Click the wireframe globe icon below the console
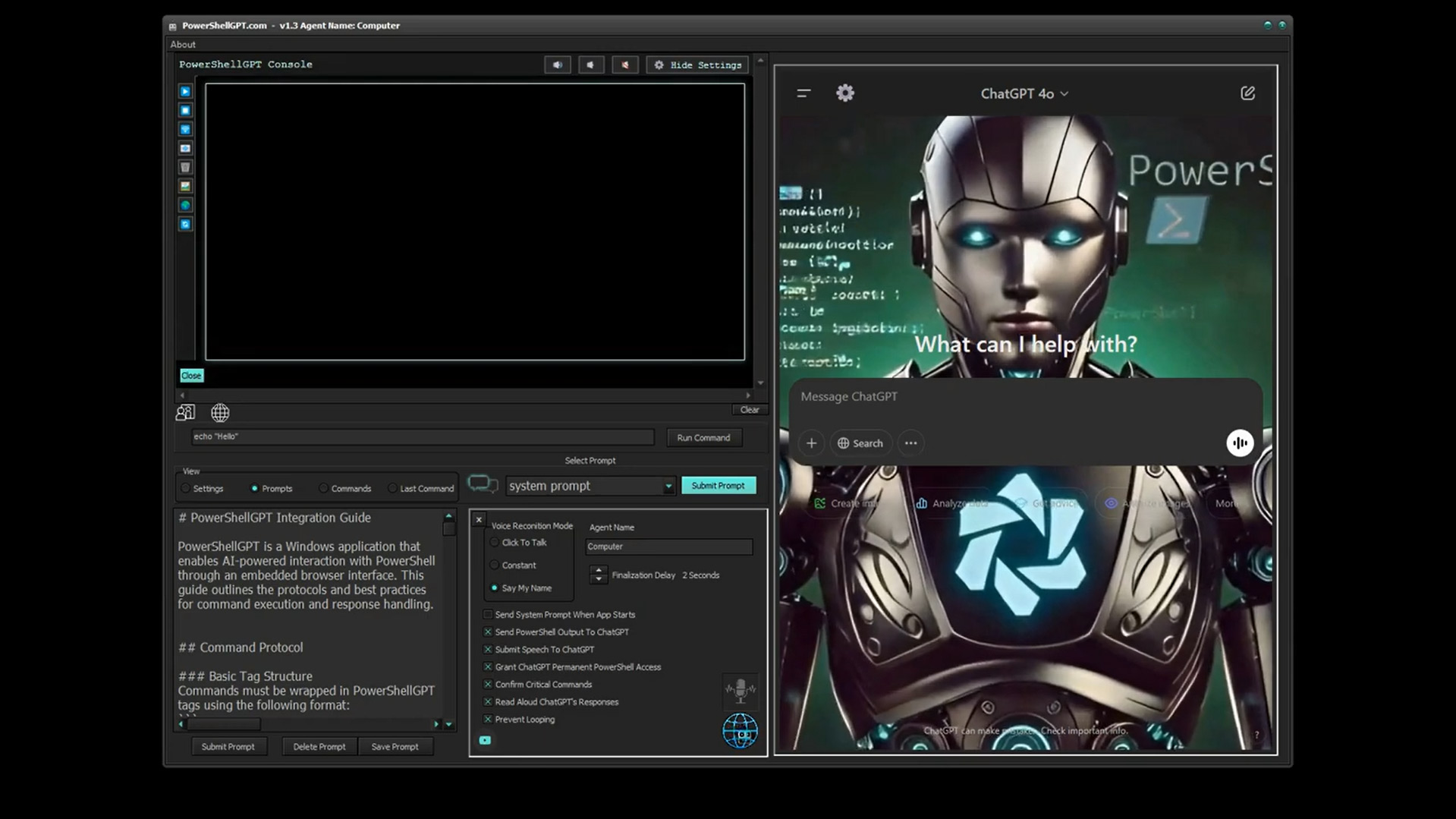1456x819 pixels. click(220, 412)
